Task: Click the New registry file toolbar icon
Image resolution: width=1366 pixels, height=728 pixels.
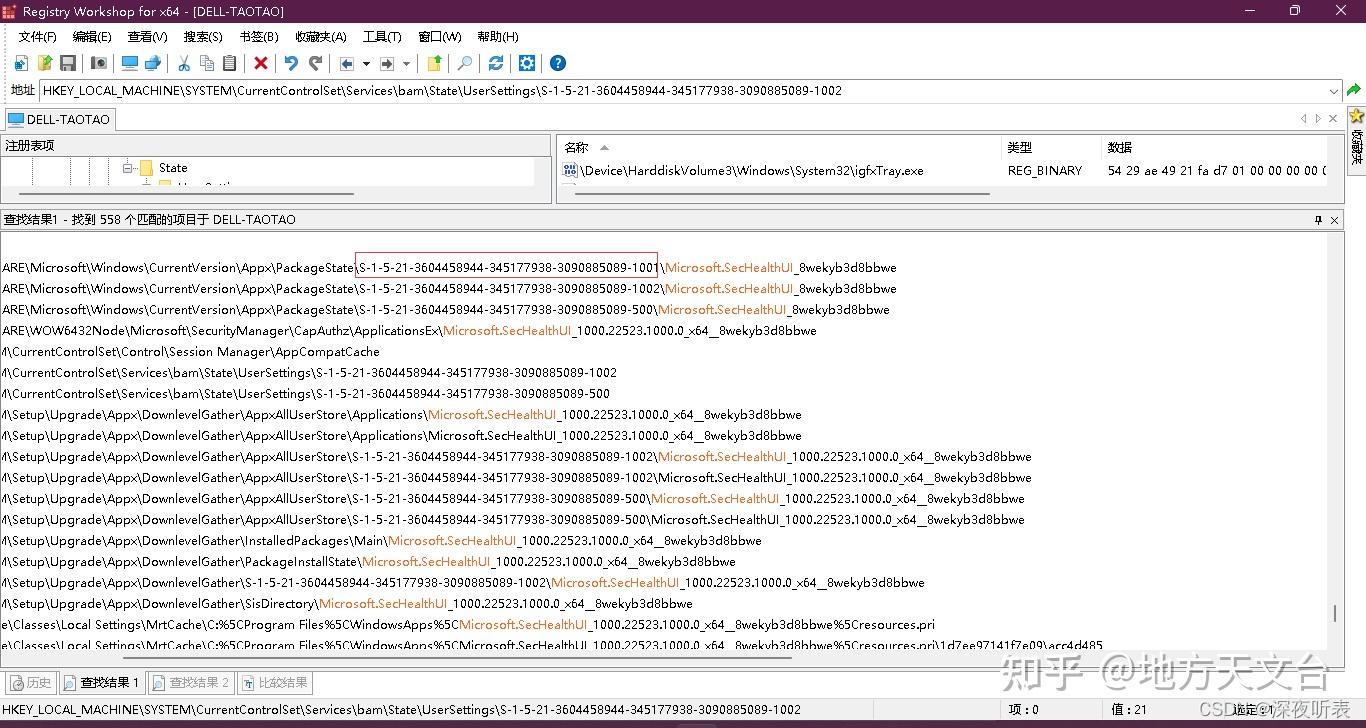Action: click(21, 63)
